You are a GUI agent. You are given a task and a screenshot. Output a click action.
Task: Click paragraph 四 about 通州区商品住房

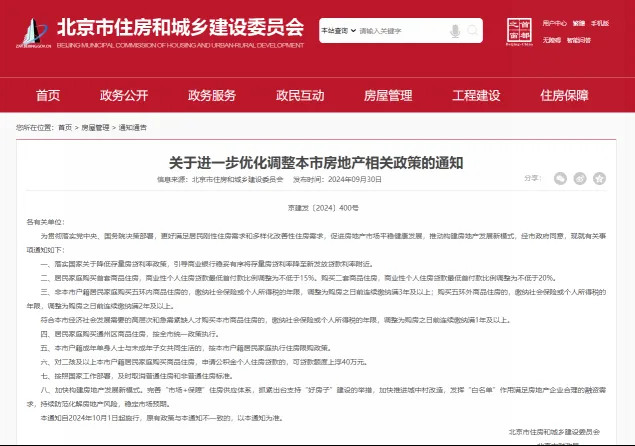(130, 334)
